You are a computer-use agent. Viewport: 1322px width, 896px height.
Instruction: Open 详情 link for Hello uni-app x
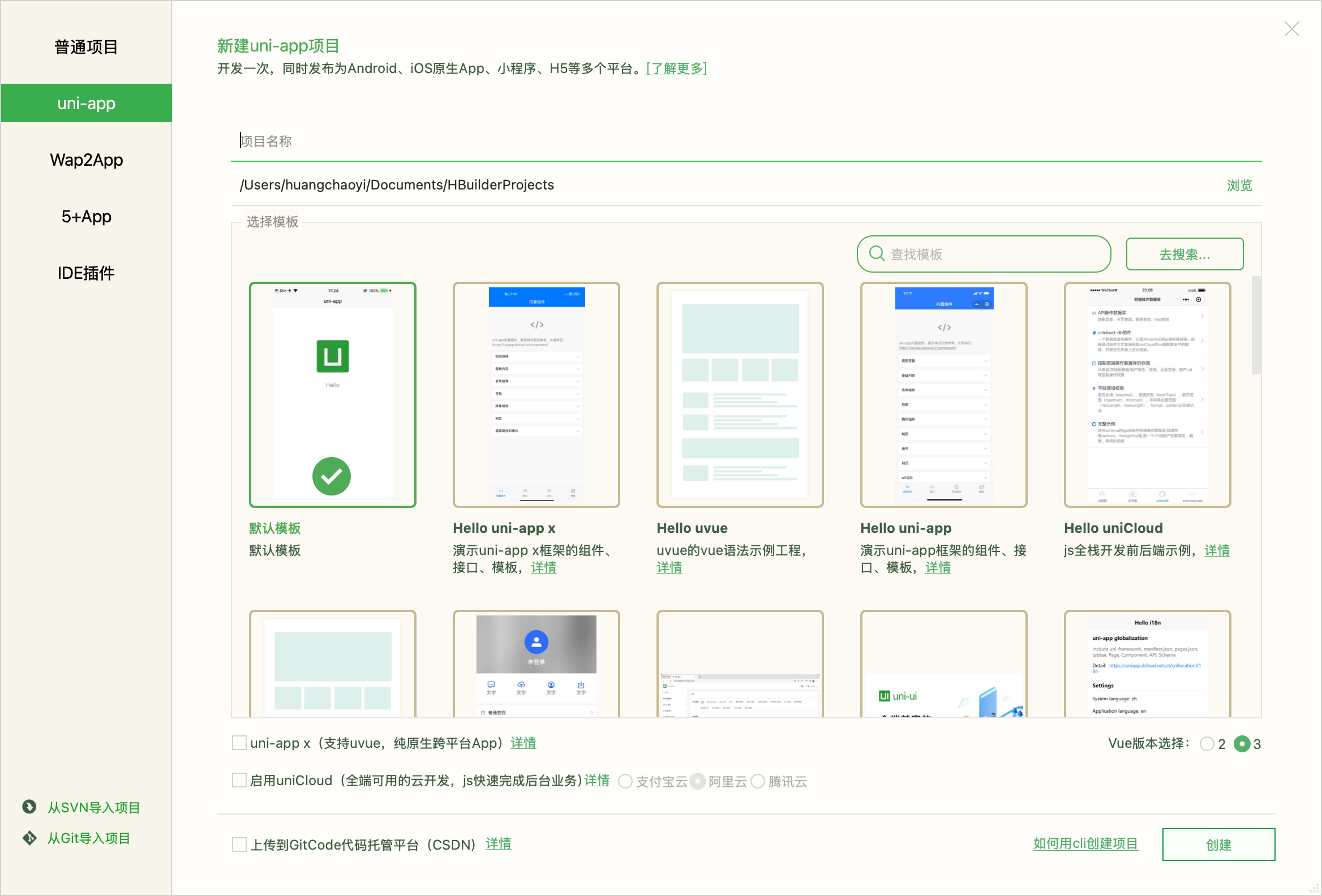543,567
